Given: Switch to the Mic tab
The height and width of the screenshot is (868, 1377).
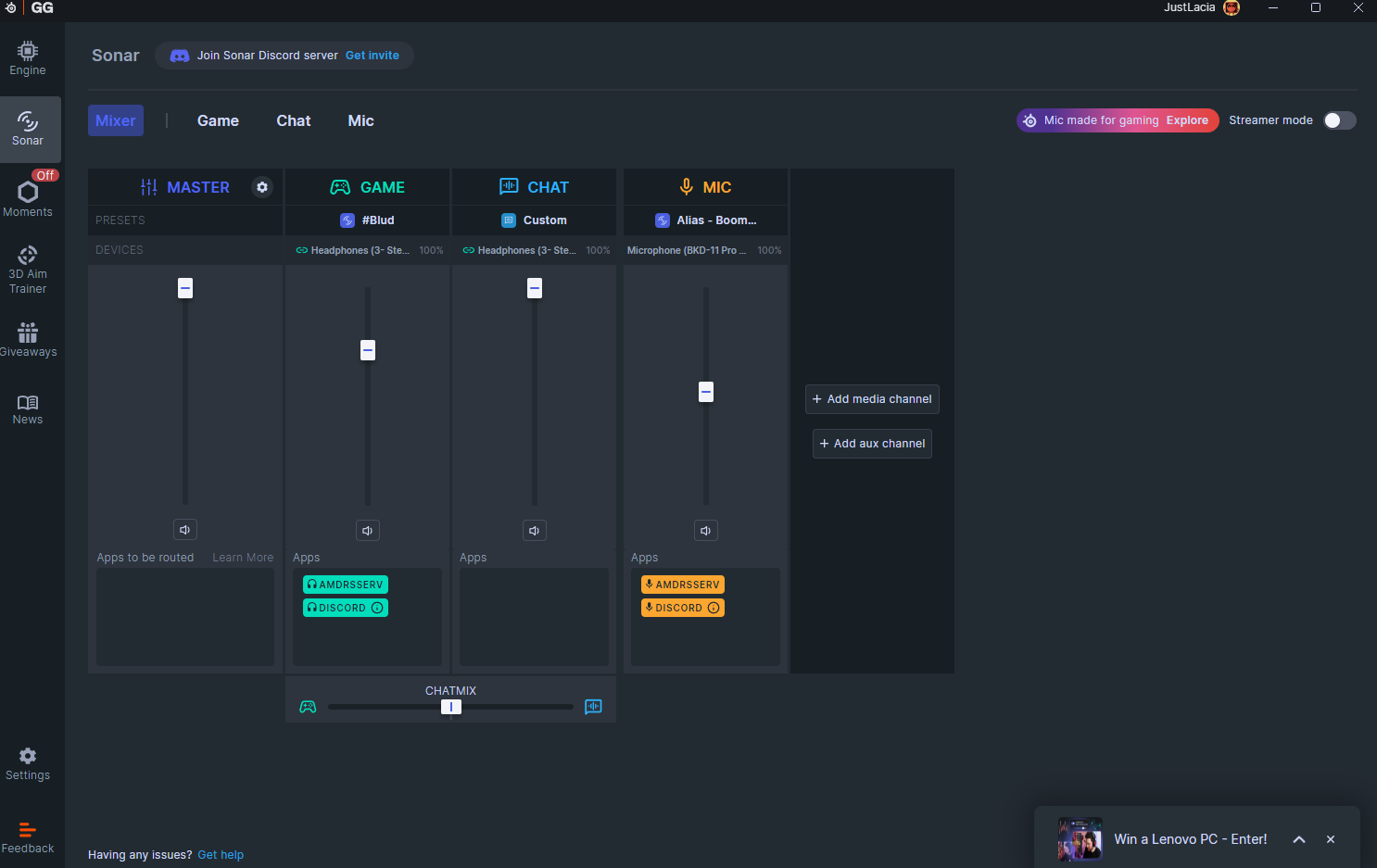Looking at the screenshot, I should coord(360,120).
